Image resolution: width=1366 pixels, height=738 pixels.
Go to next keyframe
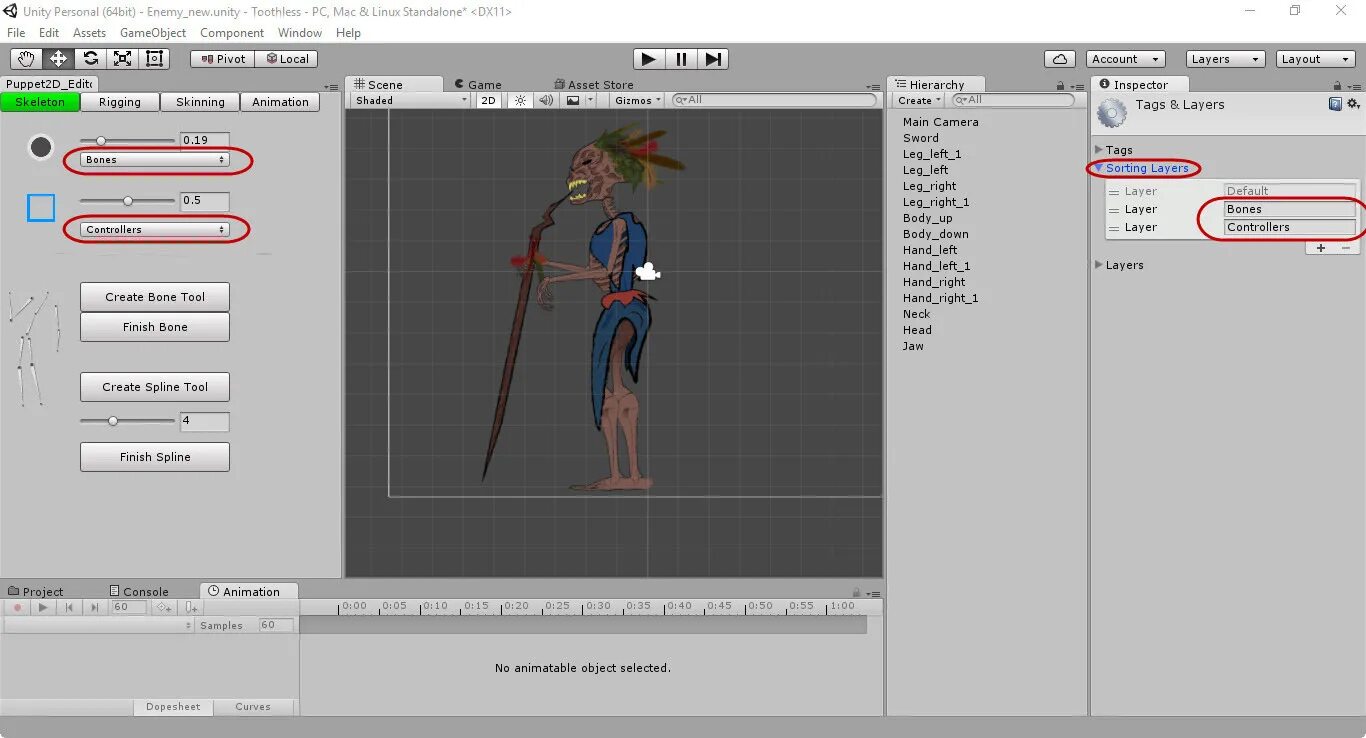[95, 607]
